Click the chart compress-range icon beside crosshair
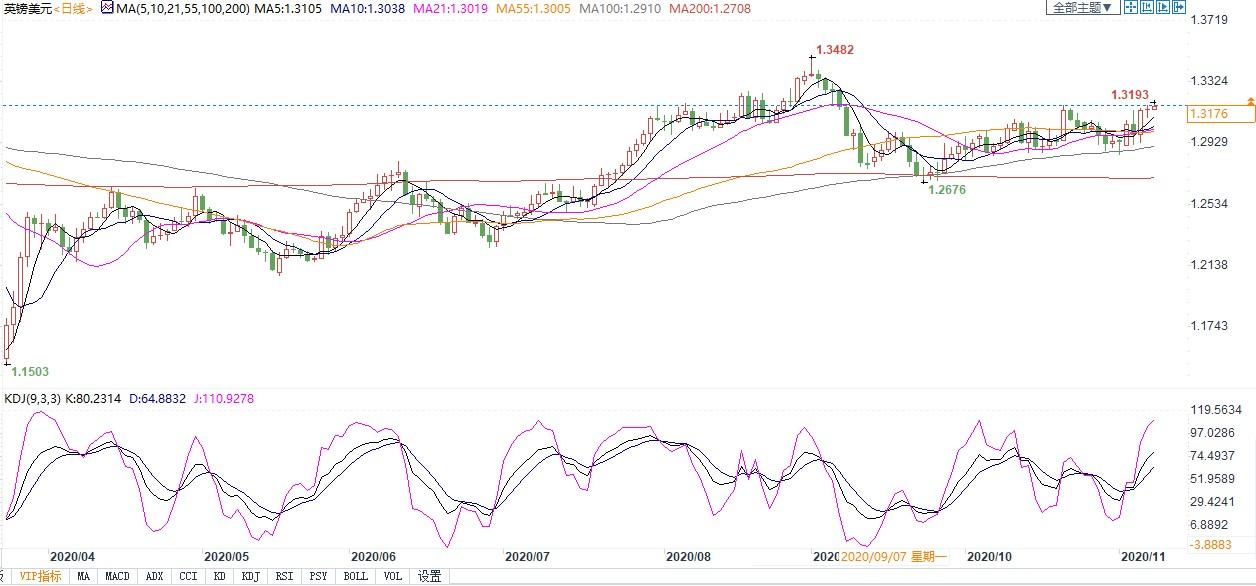Screen dimensions: 1256x586 pyautogui.click(x=1147, y=7)
